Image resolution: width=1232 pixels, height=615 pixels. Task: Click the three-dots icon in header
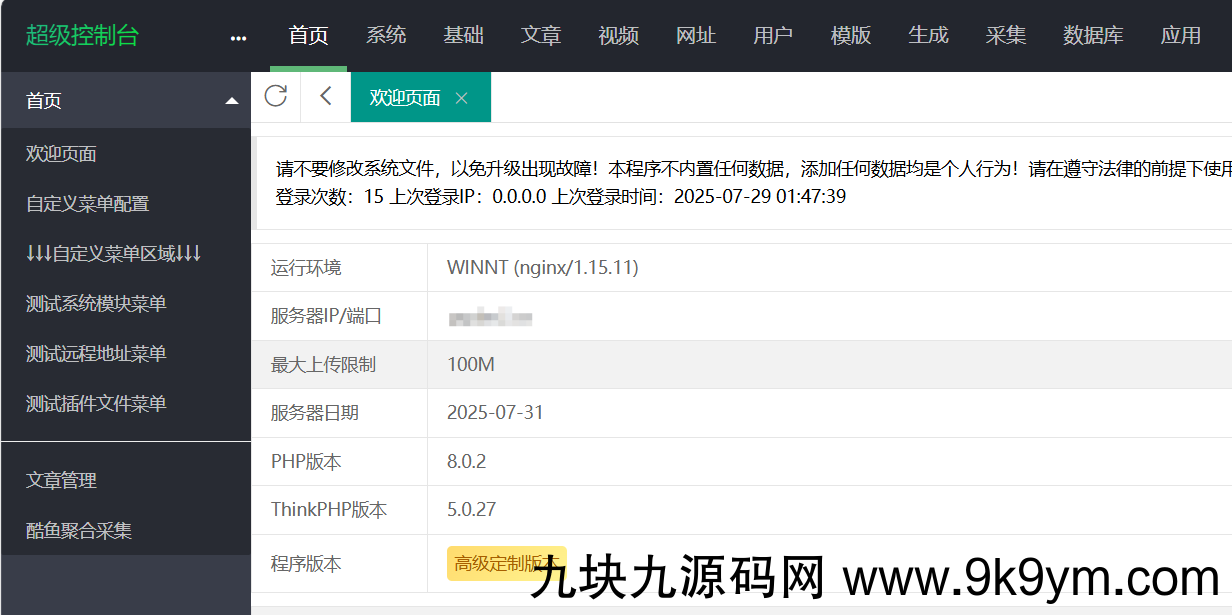point(238,38)
